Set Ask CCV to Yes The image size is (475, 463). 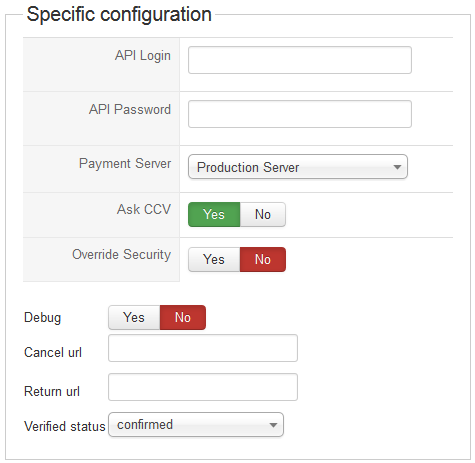tap(214, 214)
